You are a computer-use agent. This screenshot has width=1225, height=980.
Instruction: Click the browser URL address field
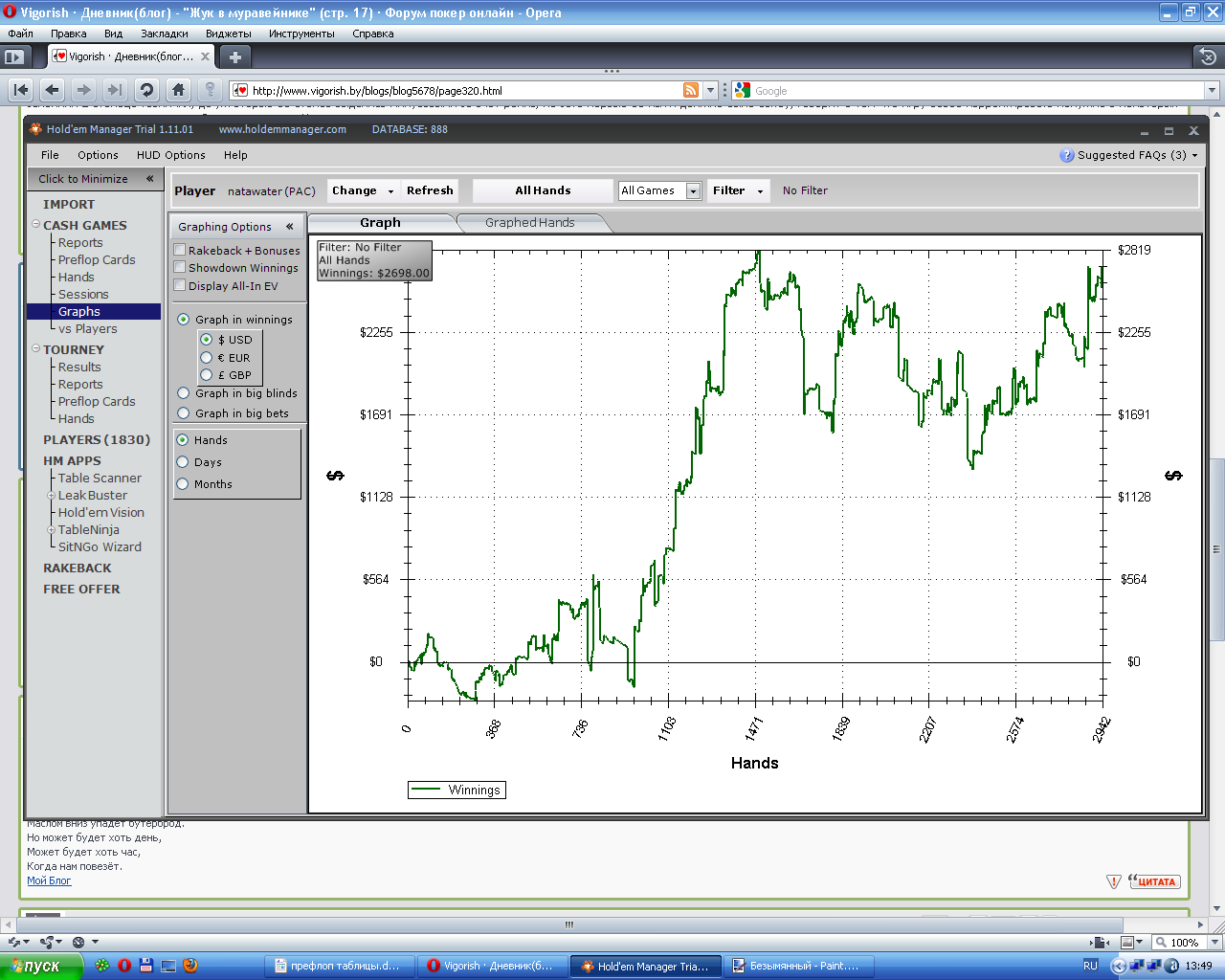click(x=459, y=91)
